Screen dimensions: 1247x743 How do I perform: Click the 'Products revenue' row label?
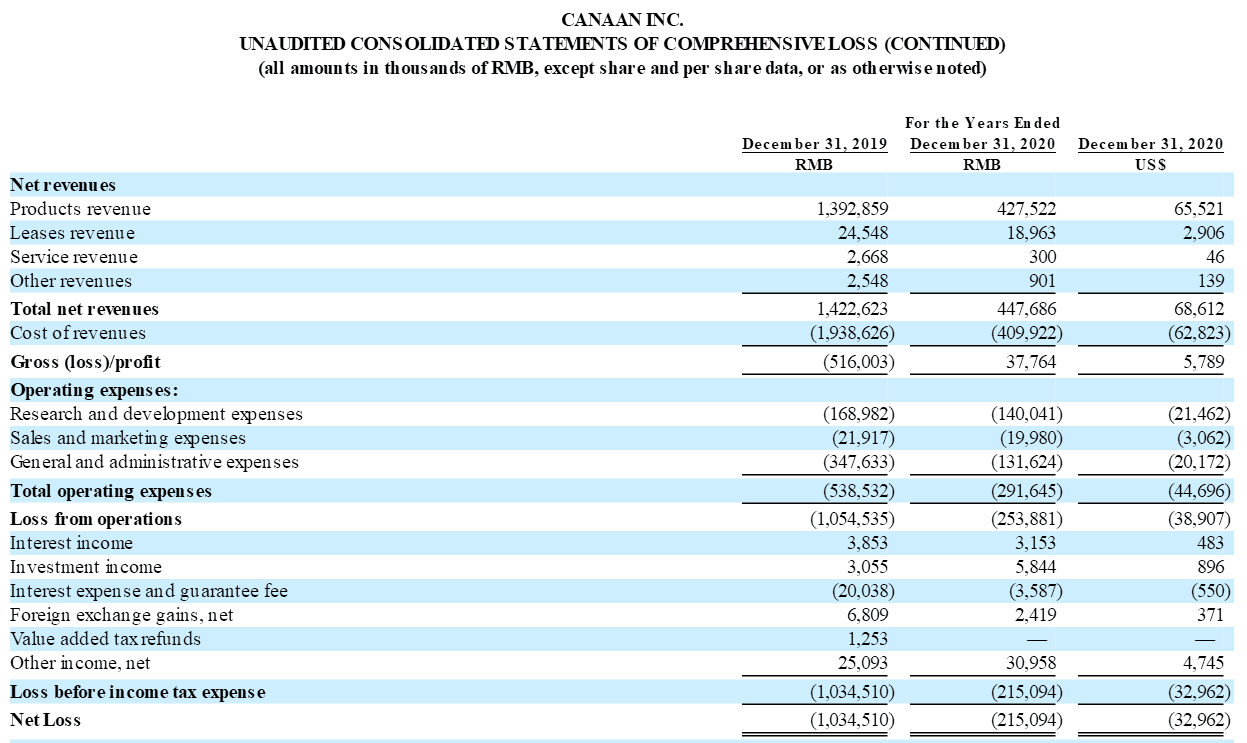click(80, 209)
